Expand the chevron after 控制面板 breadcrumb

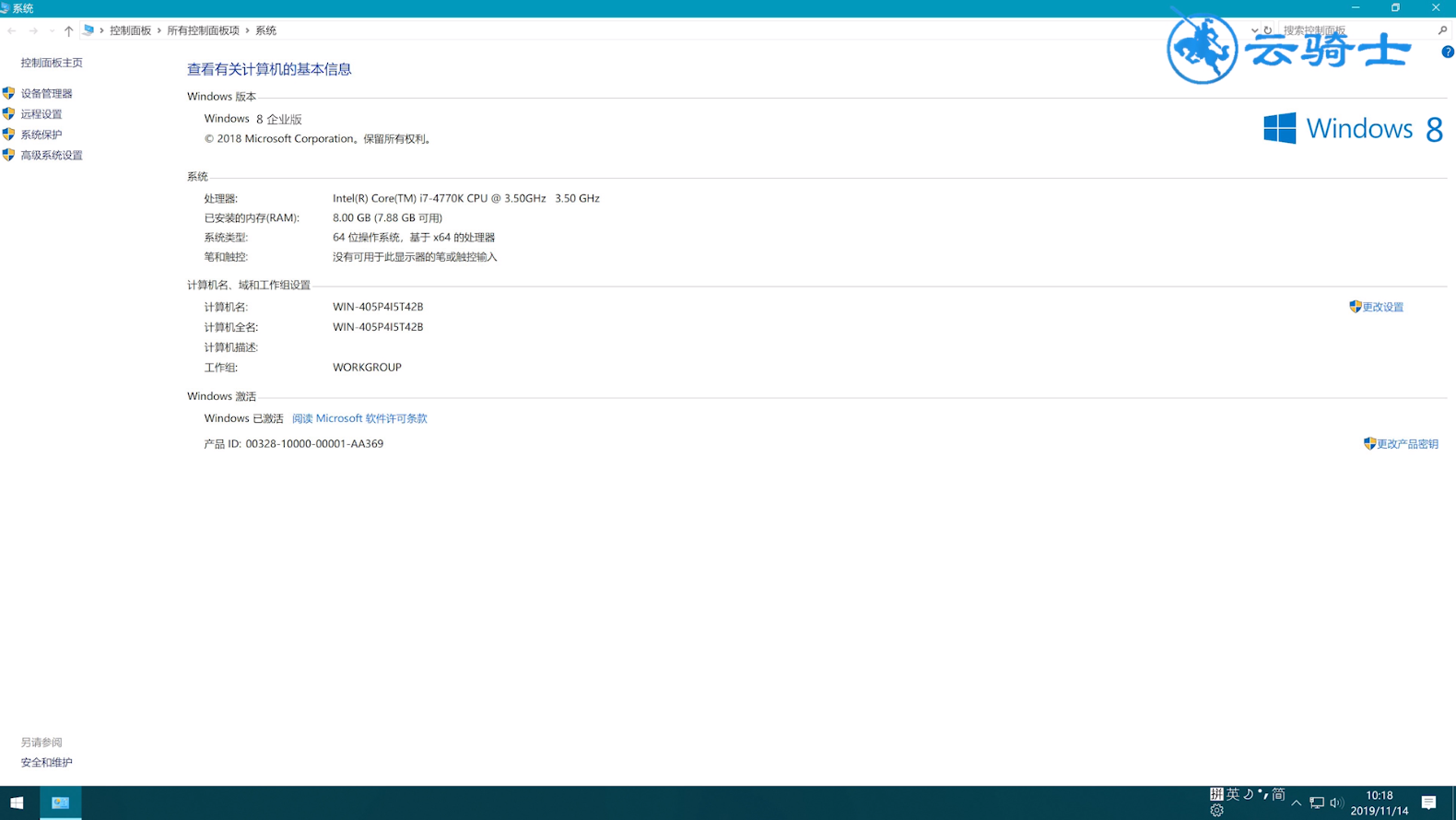click(x=159, y=30)
